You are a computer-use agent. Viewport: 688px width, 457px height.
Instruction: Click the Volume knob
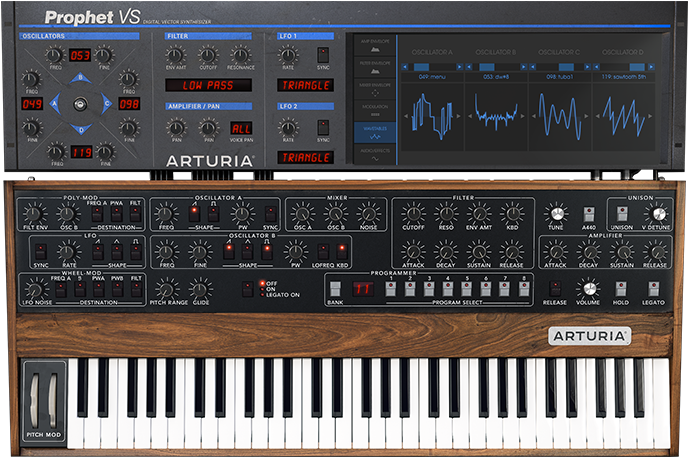[x=589, y=288]
